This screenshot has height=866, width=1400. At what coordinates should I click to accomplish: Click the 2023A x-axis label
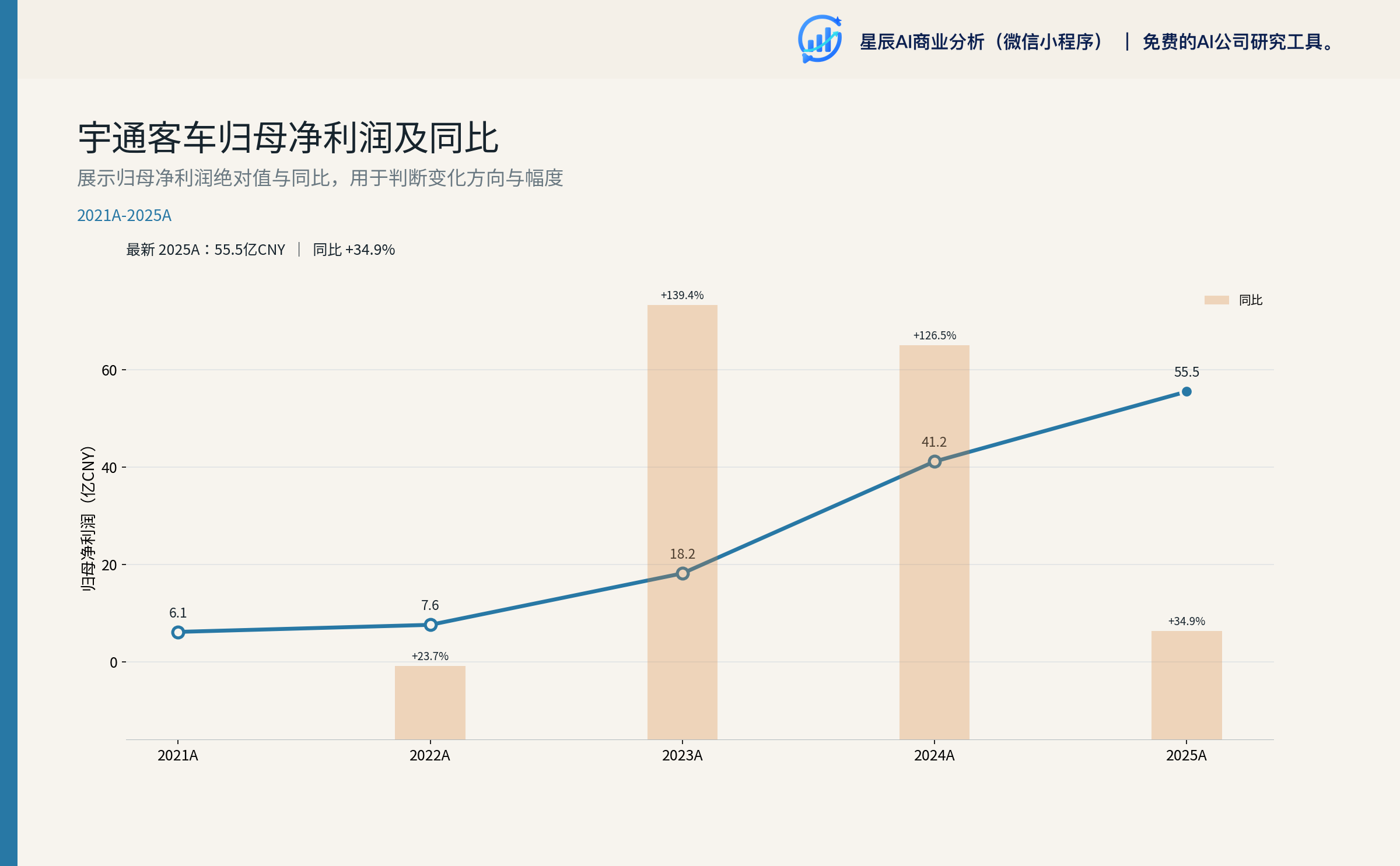click(682, 755)
